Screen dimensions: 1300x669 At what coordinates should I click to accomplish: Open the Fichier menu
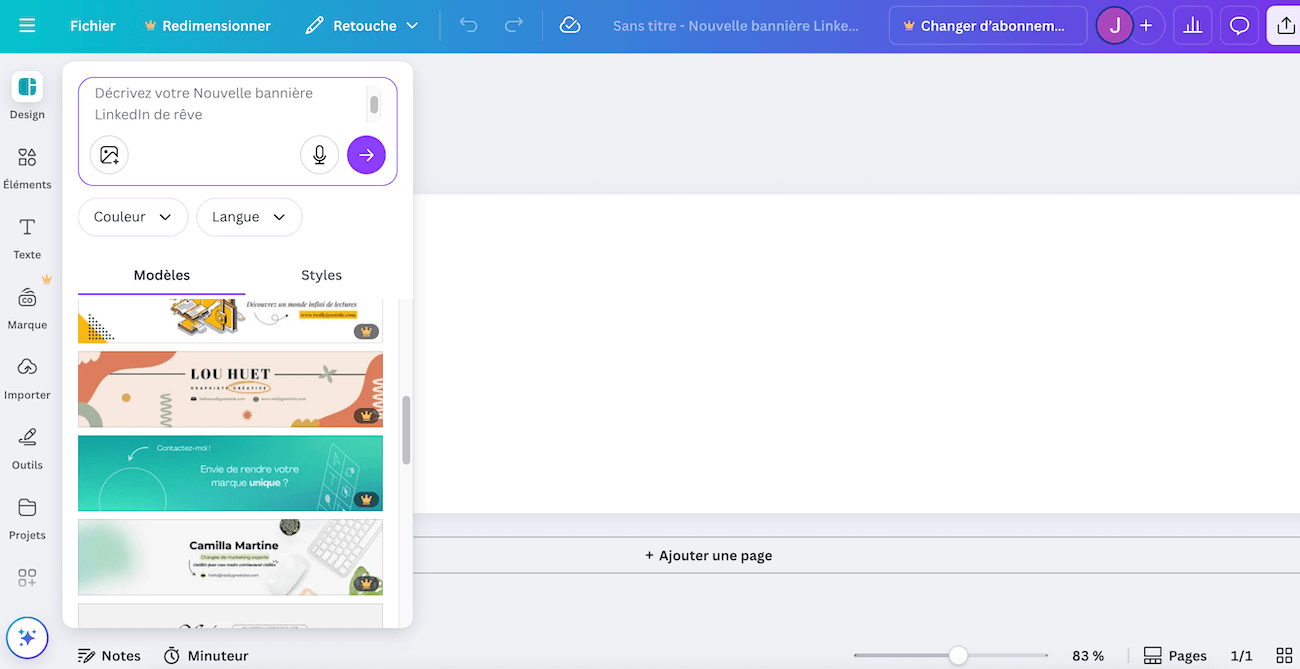(x=93, y=25)
